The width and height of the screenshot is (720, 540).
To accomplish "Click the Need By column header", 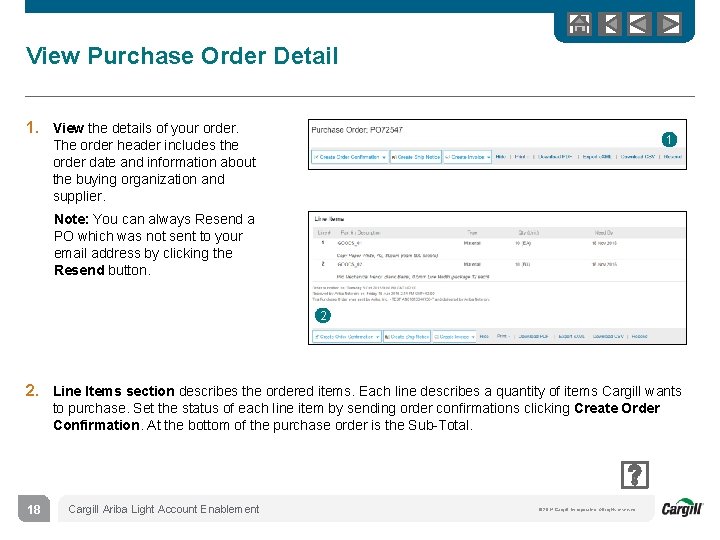I will coord(603,233).
